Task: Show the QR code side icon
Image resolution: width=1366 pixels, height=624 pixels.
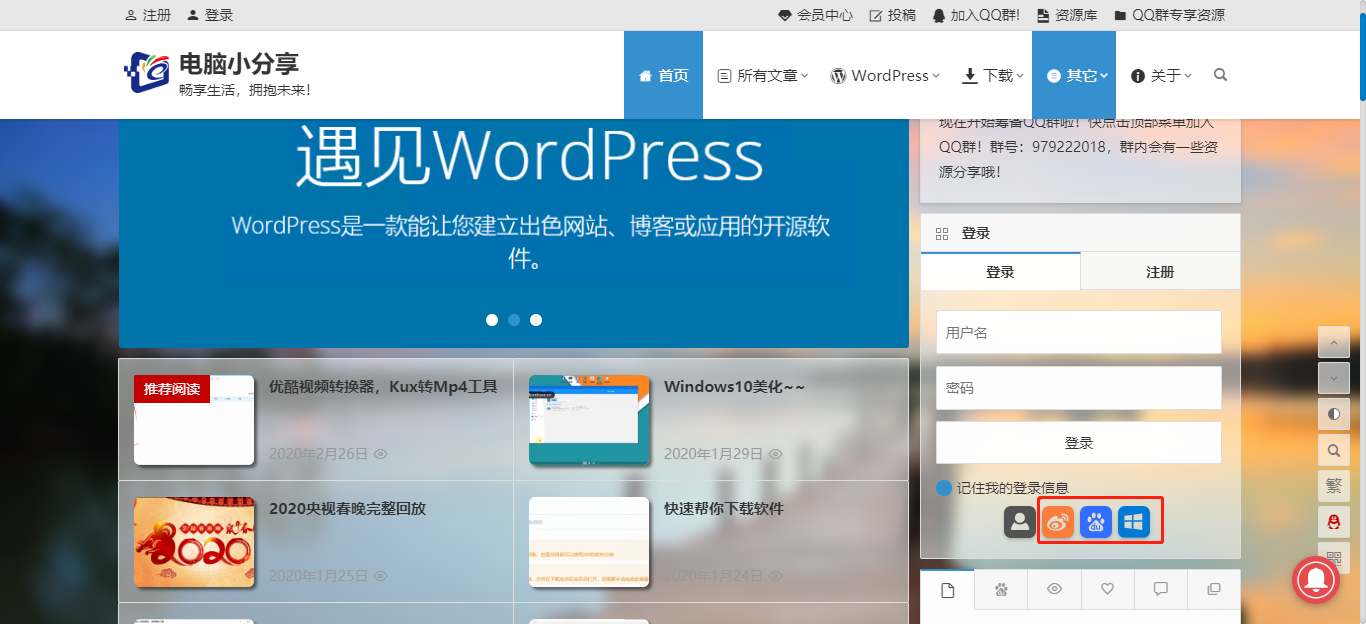Action: pos(1334,557)
